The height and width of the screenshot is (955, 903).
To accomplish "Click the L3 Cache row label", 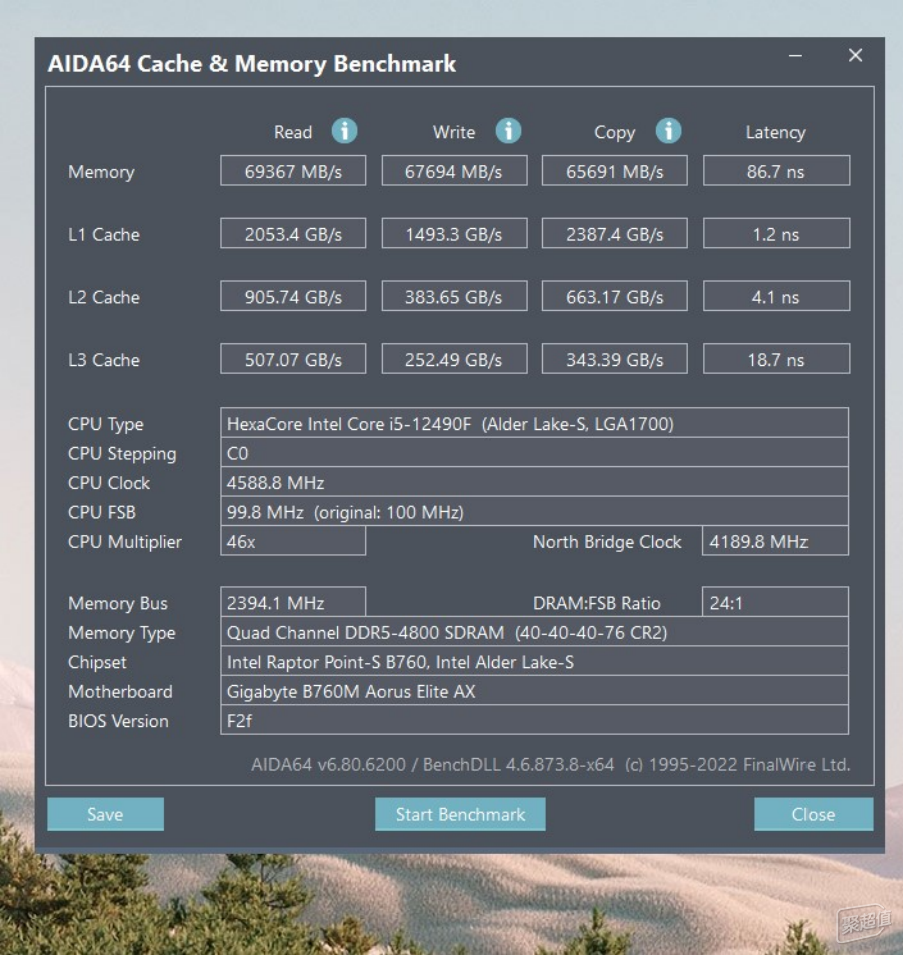I will pos(104,360).
